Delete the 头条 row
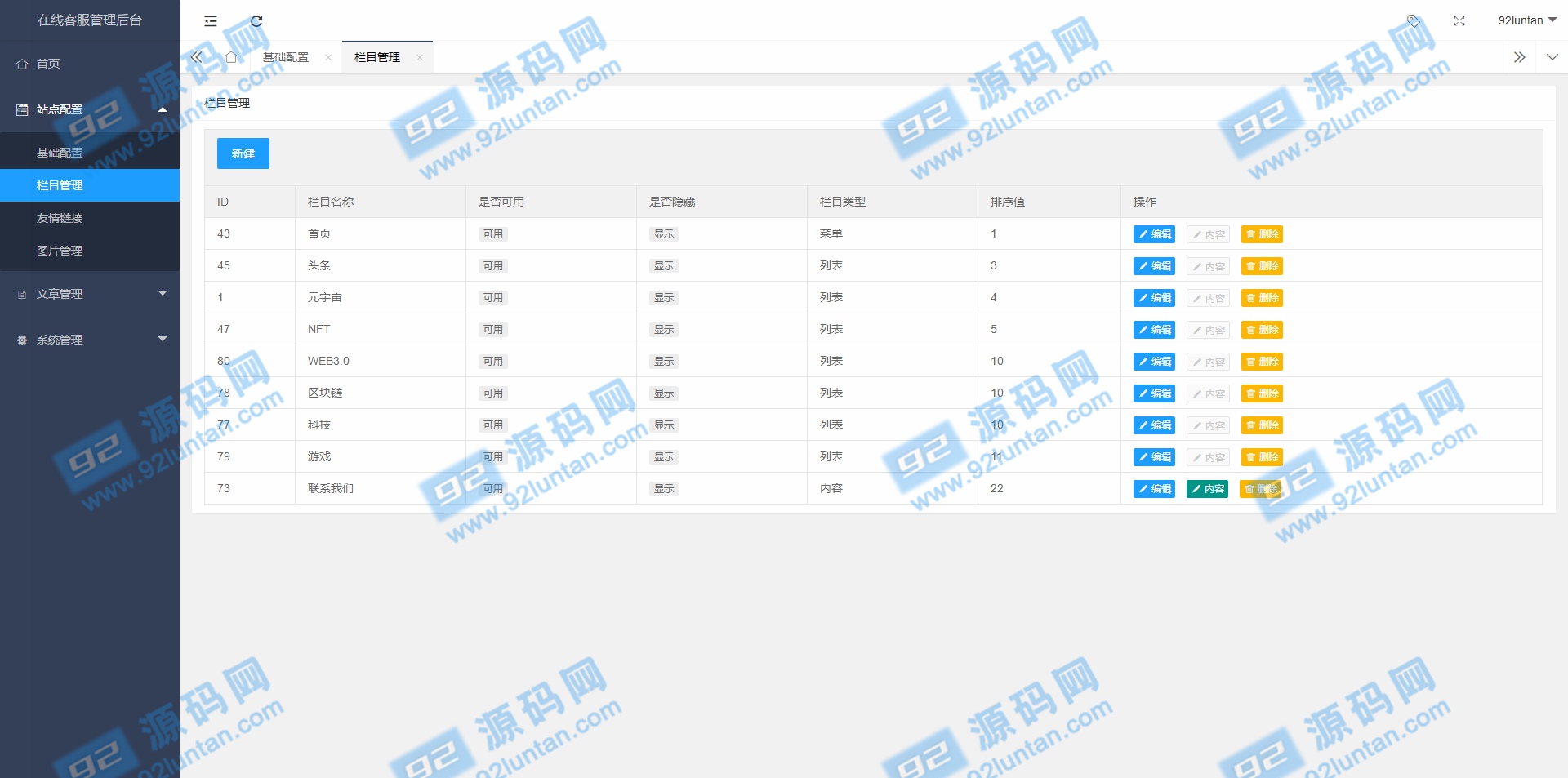The width and height of the screenshot is (1568, 778). [1262, 266]
